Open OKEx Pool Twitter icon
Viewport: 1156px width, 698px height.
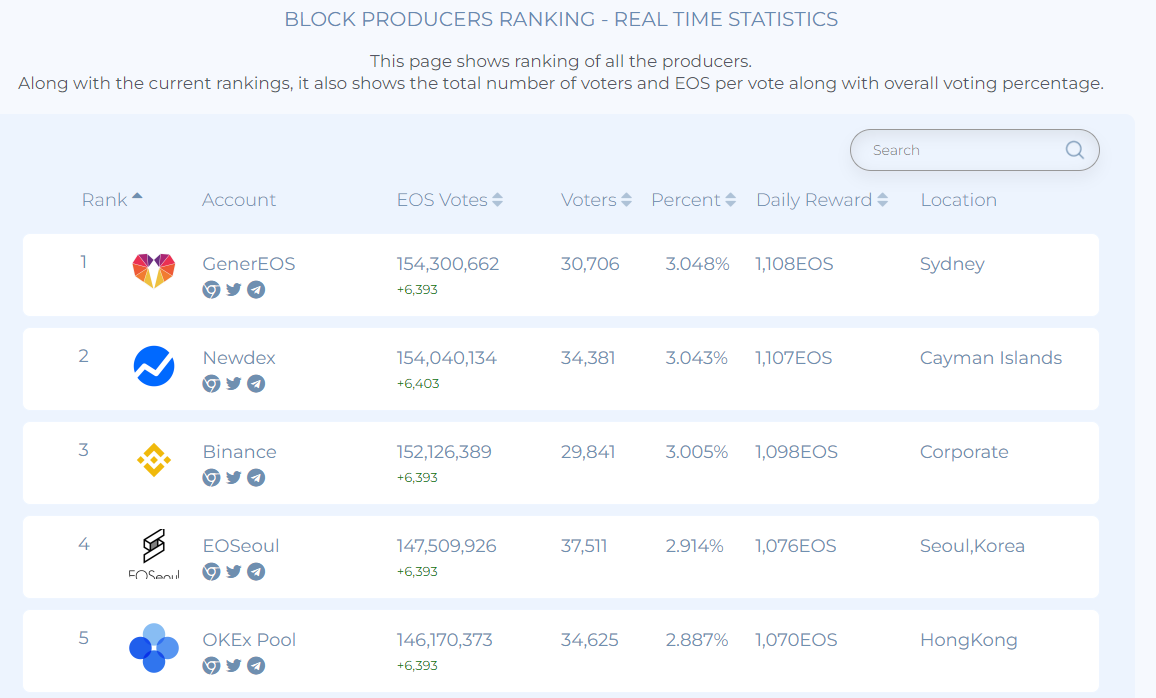click(x=234, y=666)
